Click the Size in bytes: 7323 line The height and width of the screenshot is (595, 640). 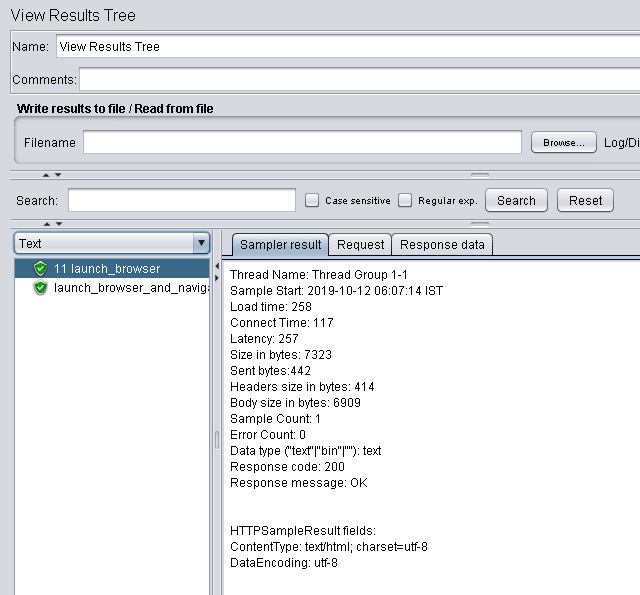281,355
